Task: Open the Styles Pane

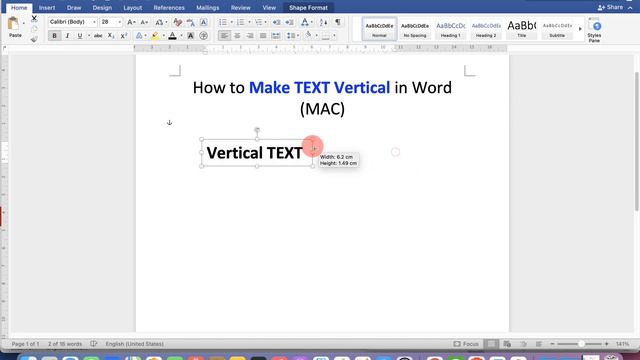Action: (x=595, y=30)
